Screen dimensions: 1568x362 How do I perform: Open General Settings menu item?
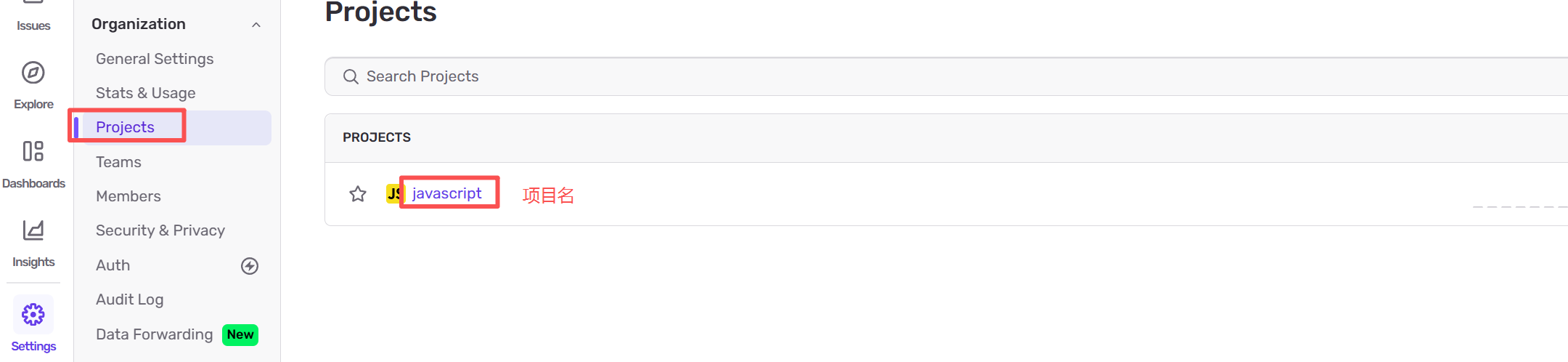pyautogui.click(x=155, y=59)
